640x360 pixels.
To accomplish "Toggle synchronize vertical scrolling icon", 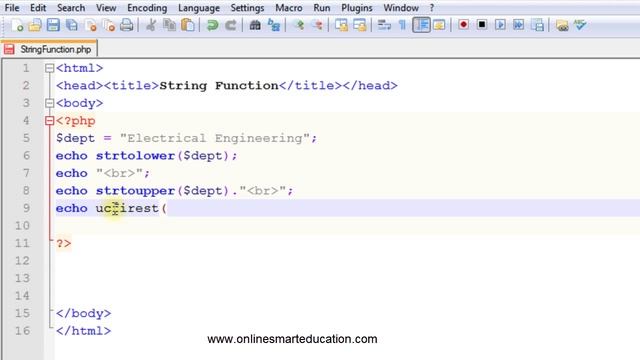I will coord(341,25).
